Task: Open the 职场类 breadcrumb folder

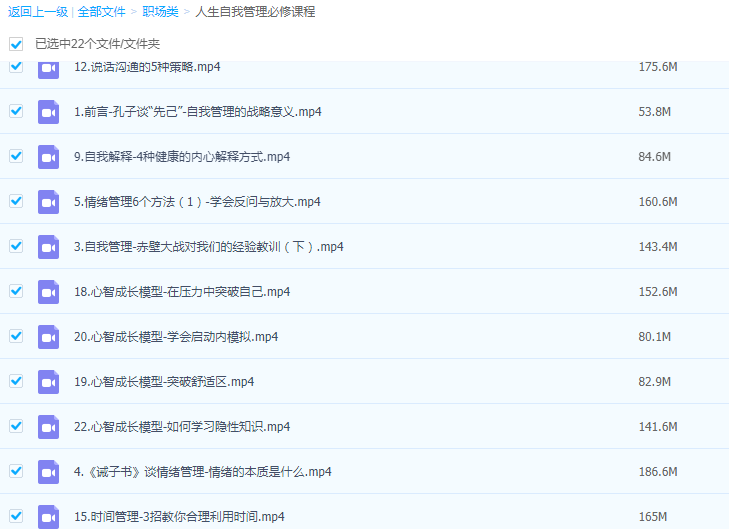Action: tap(160, 12)
